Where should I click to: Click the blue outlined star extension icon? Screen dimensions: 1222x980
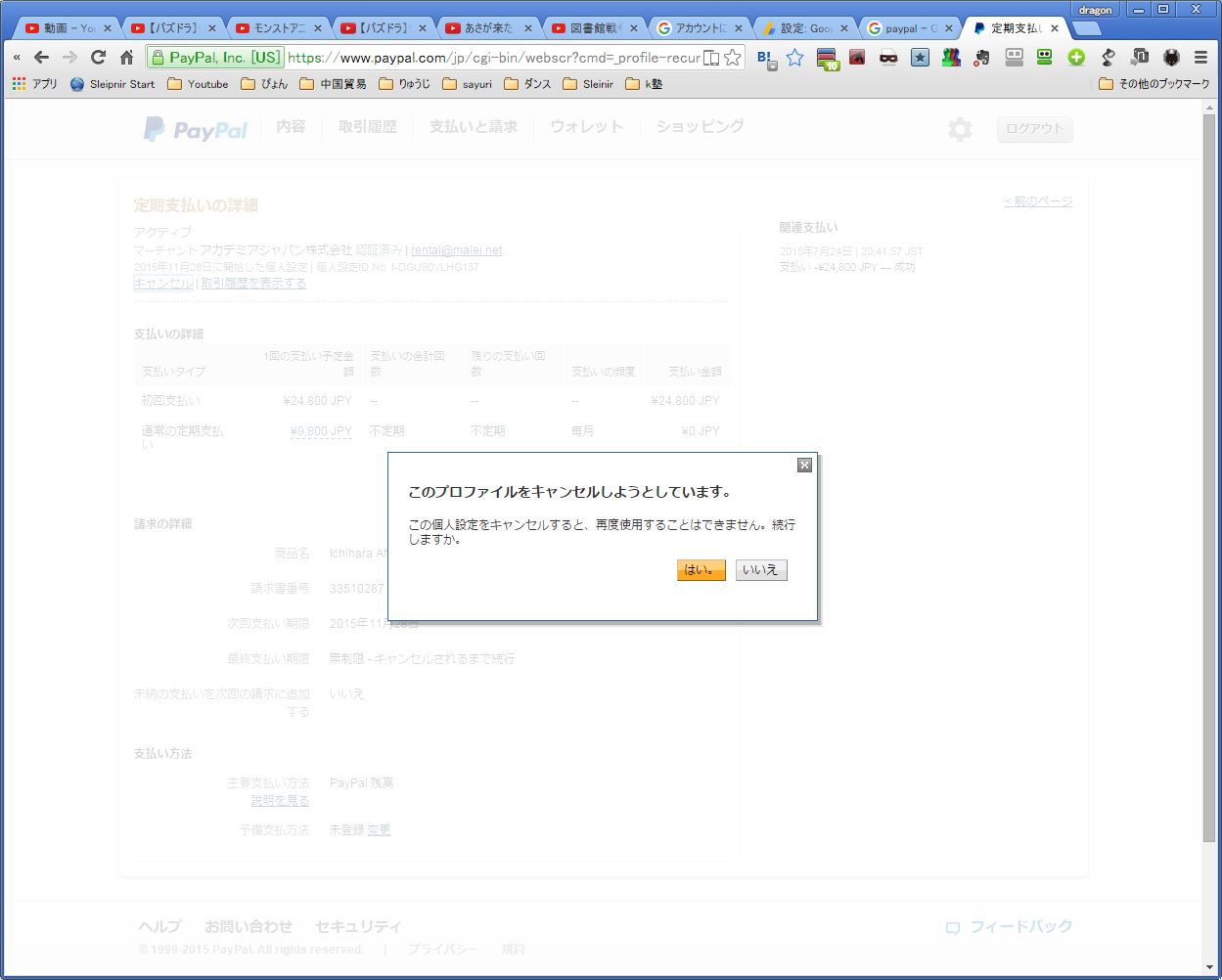(795, 58)
